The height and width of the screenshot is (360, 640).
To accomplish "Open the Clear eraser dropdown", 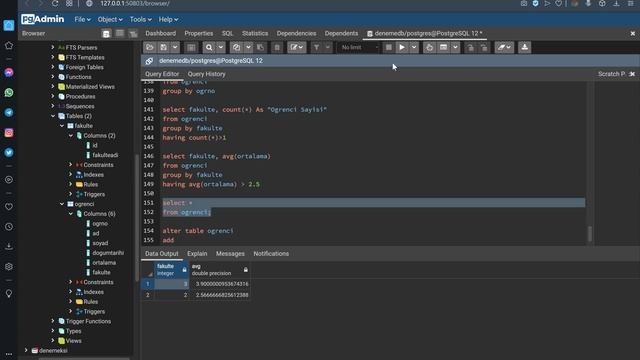I will (504, 48).
